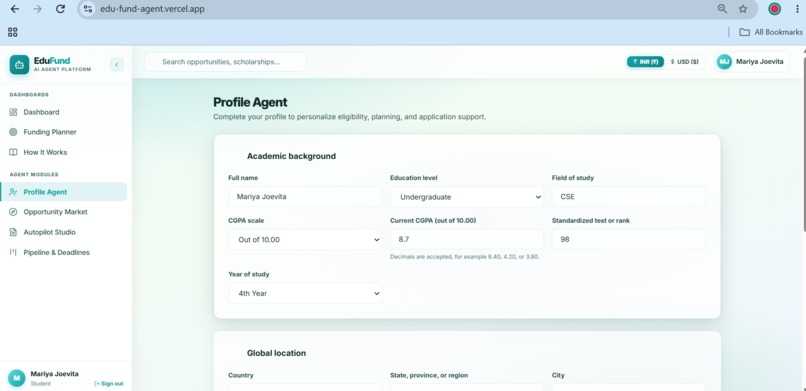Navigate to Opportunity Market

[64, 212]
